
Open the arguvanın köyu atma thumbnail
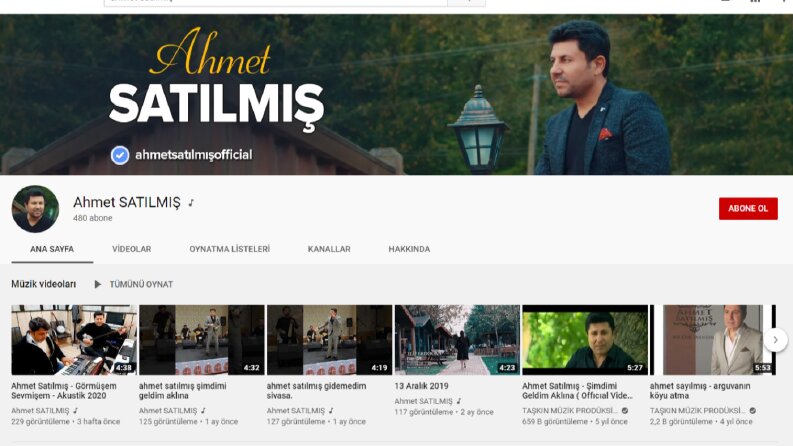tap(713, 340)
